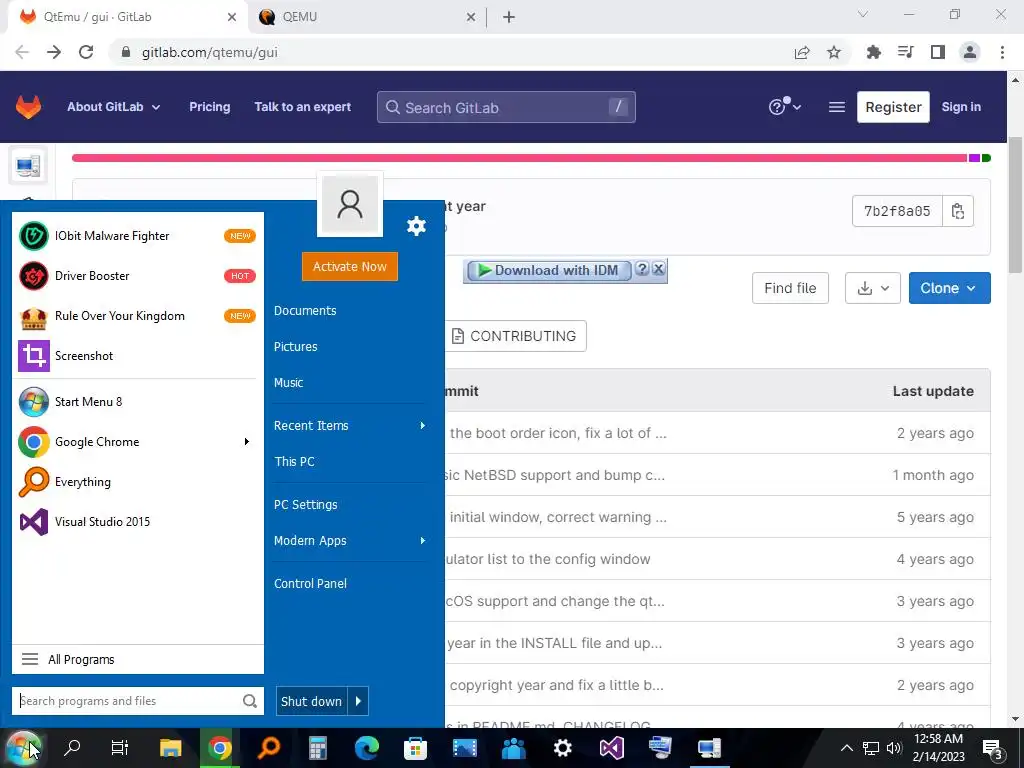Screen dimensions: 1024x768
Task: Open Control Panel from start menu
Action: [310, 584]
